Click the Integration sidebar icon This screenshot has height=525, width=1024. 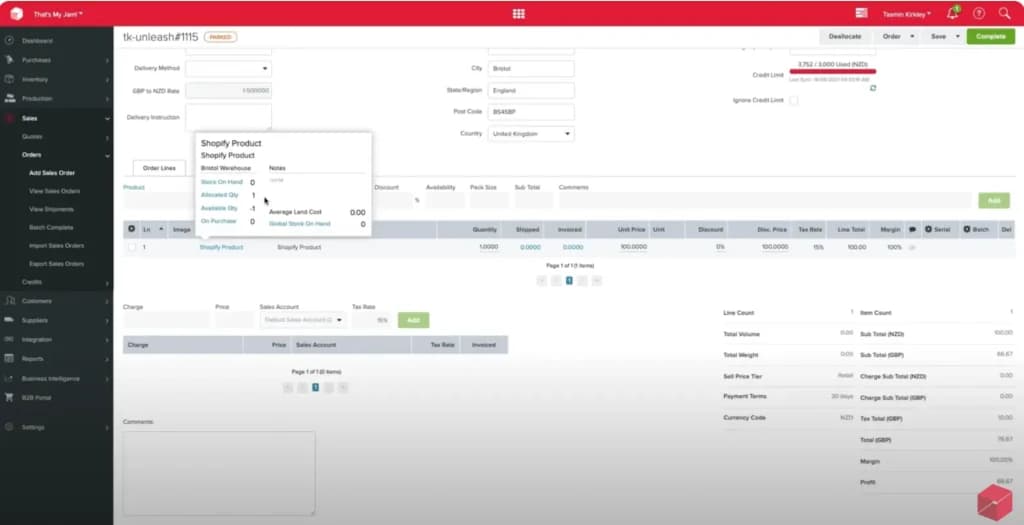tap(9, 340)
